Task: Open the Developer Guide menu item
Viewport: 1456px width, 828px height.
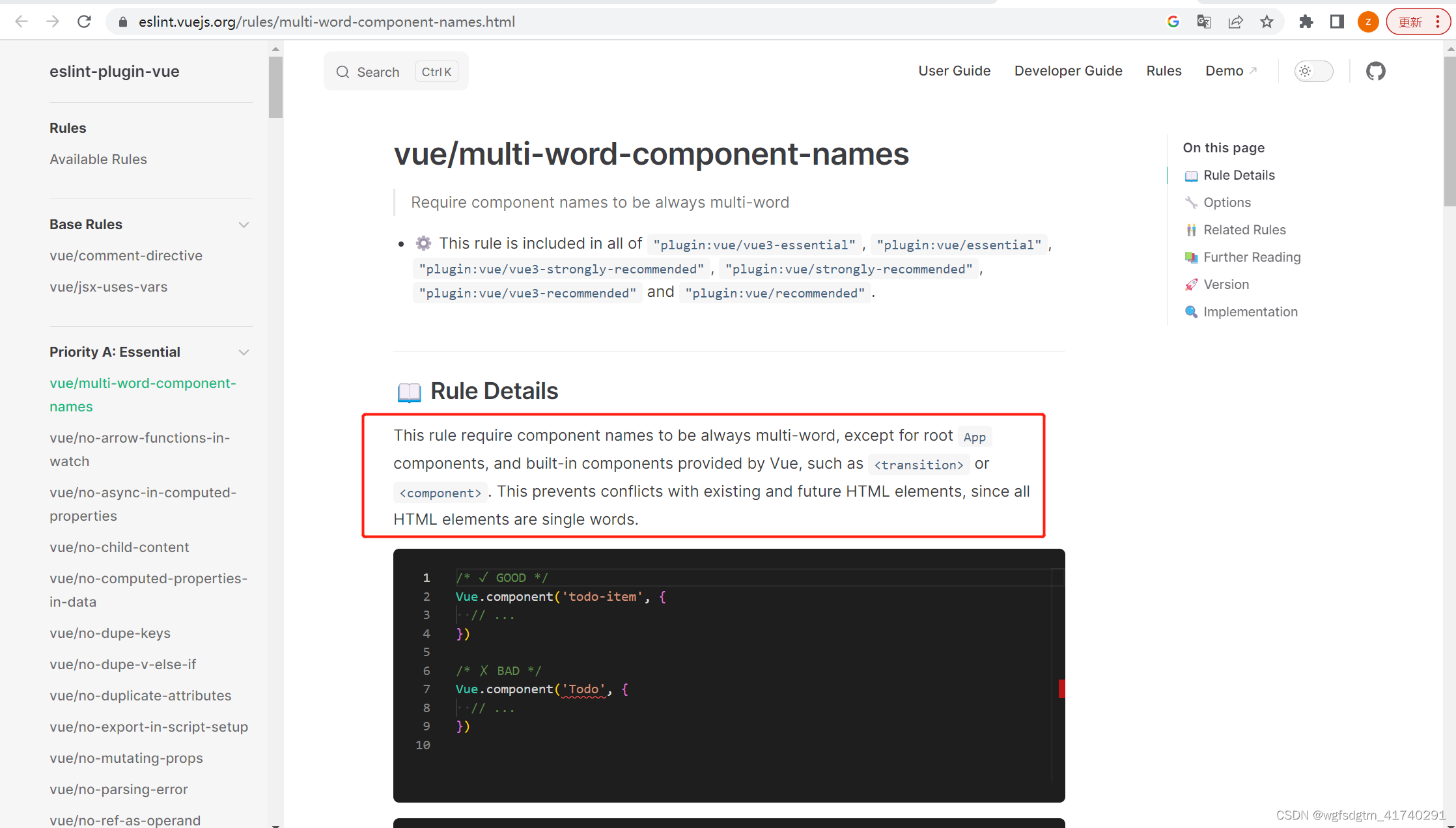Action: click(1068, 71)
